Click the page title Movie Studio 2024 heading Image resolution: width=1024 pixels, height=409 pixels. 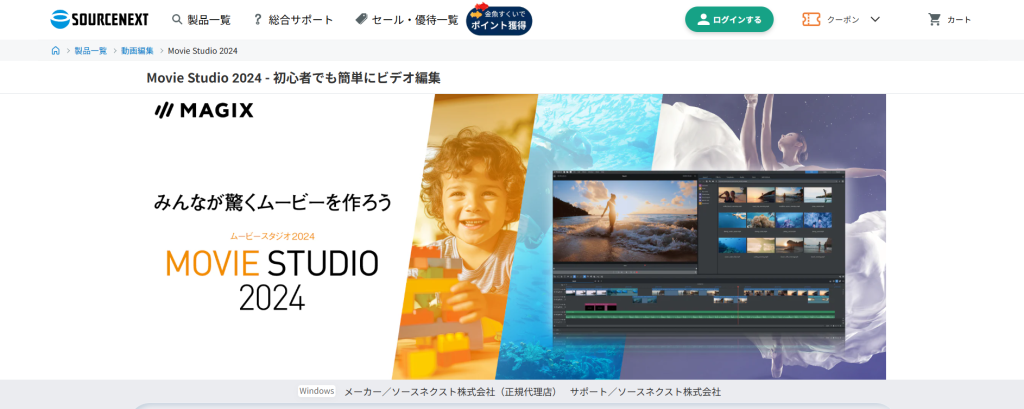tap(294, 78)
